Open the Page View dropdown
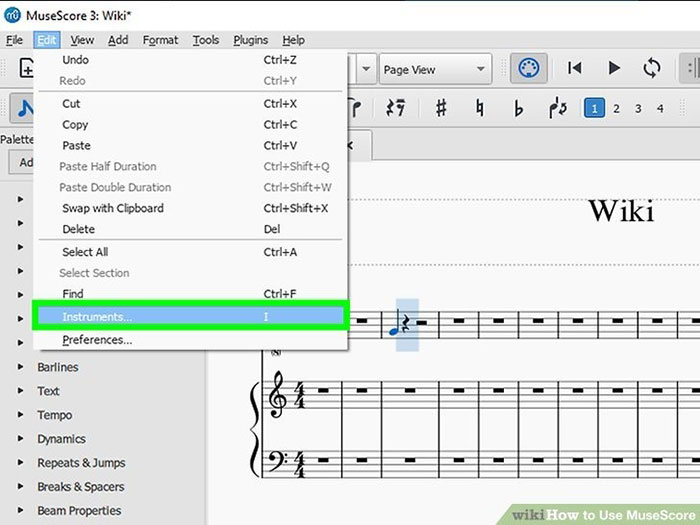Image resolution: width=700 pixels, height=525 pixels. coord(435,69)
